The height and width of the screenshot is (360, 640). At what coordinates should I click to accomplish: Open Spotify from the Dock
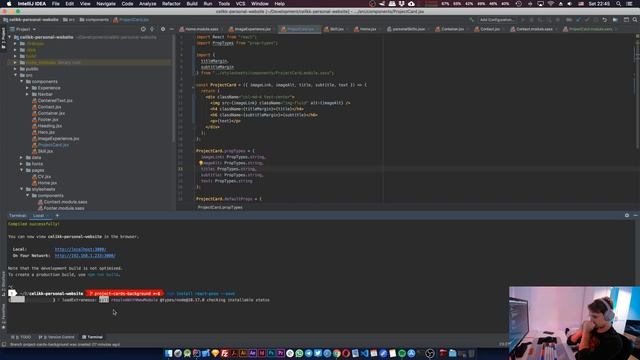tap(402, 353)
